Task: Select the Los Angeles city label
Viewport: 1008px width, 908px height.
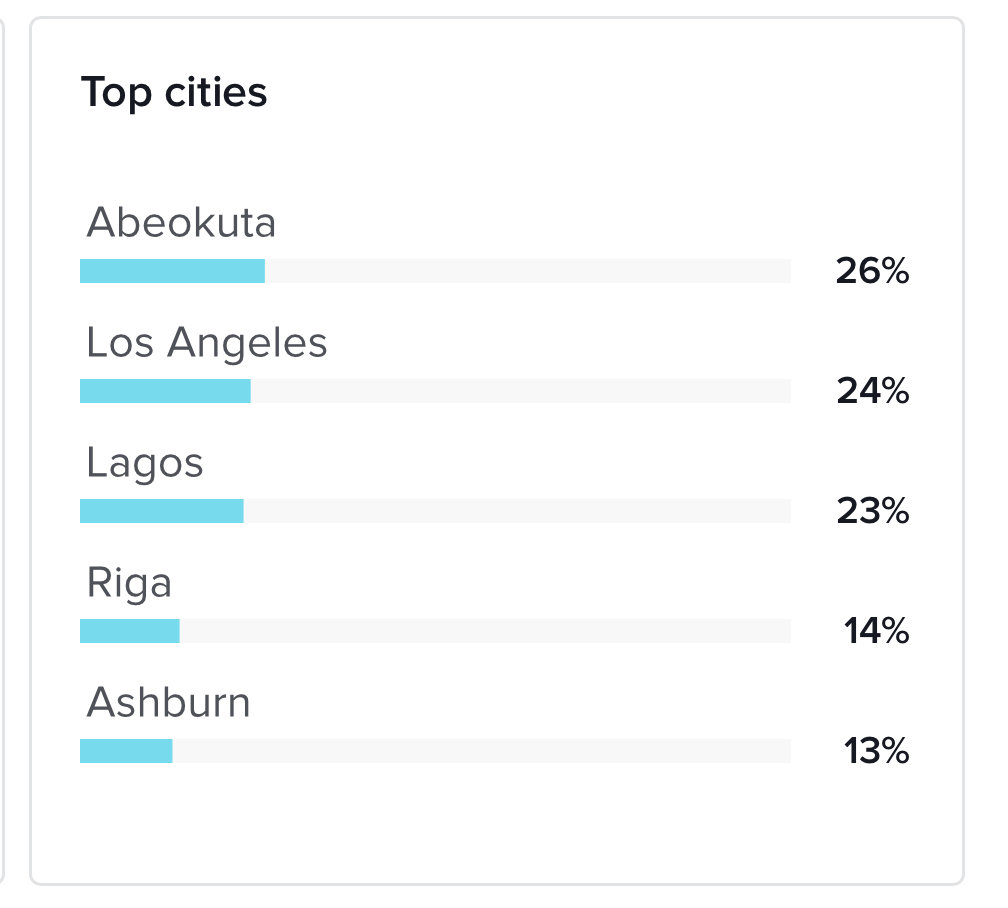Action: [207, 342]
